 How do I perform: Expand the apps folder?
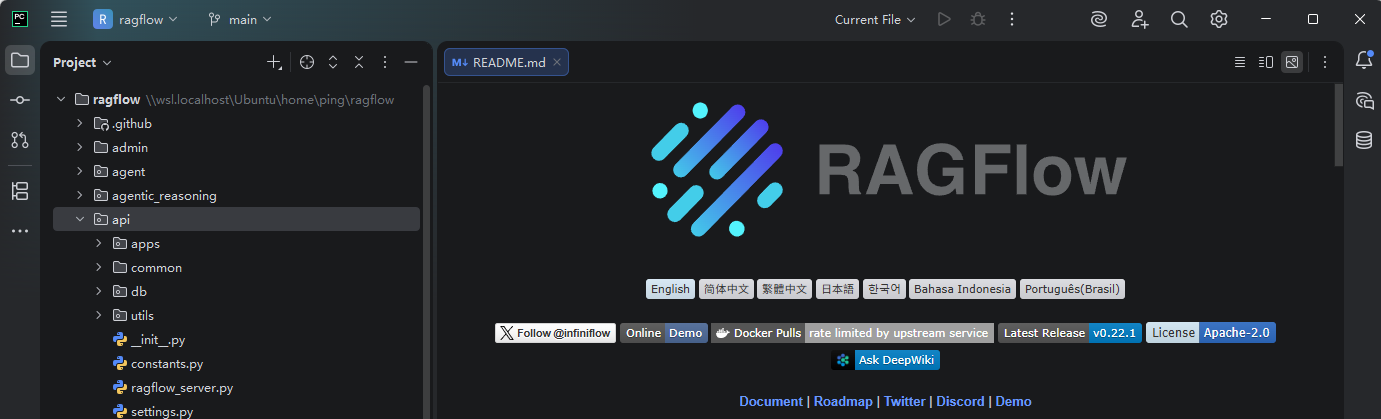(99, 244)
